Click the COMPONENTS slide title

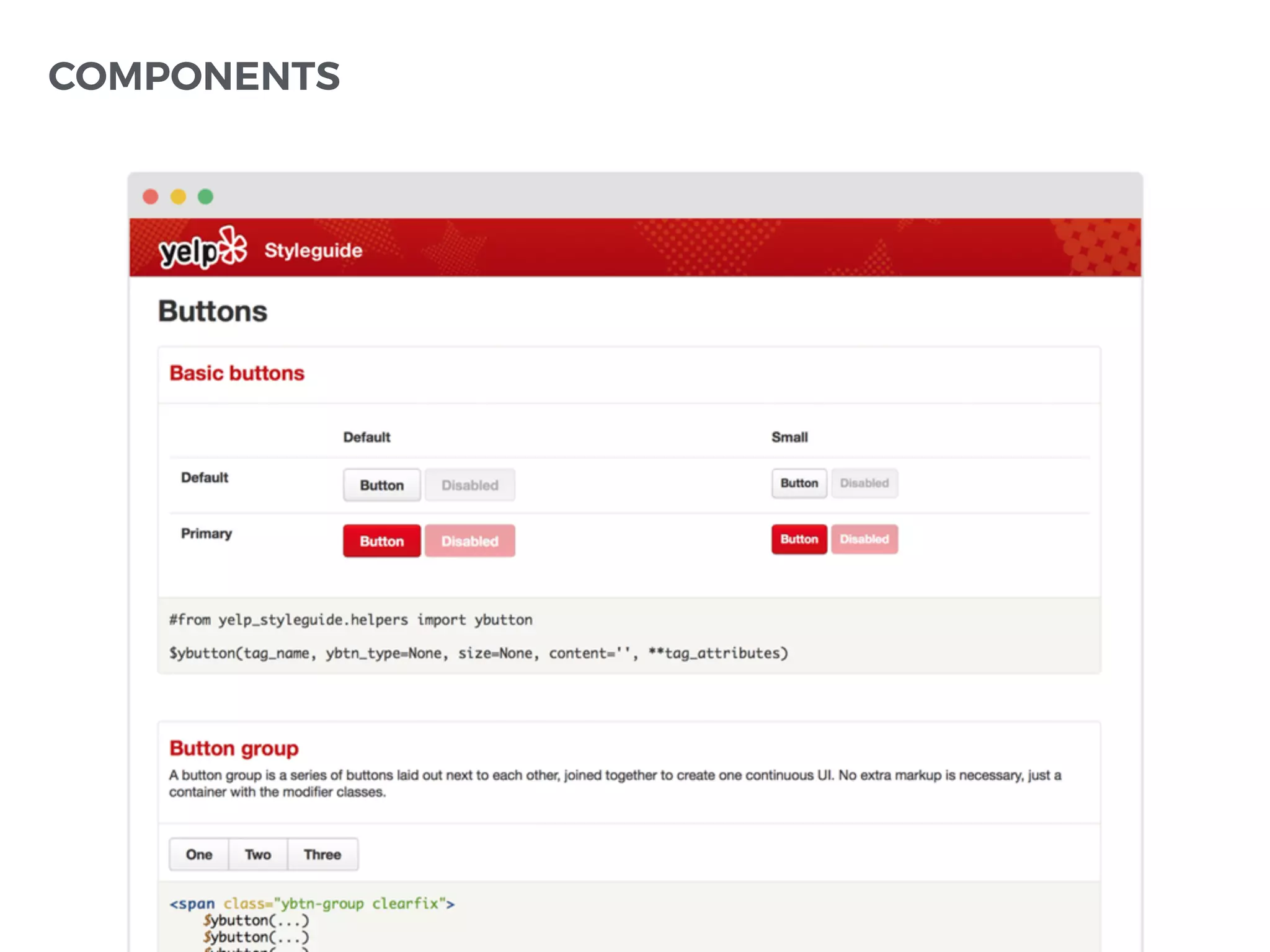click(194, 76)
